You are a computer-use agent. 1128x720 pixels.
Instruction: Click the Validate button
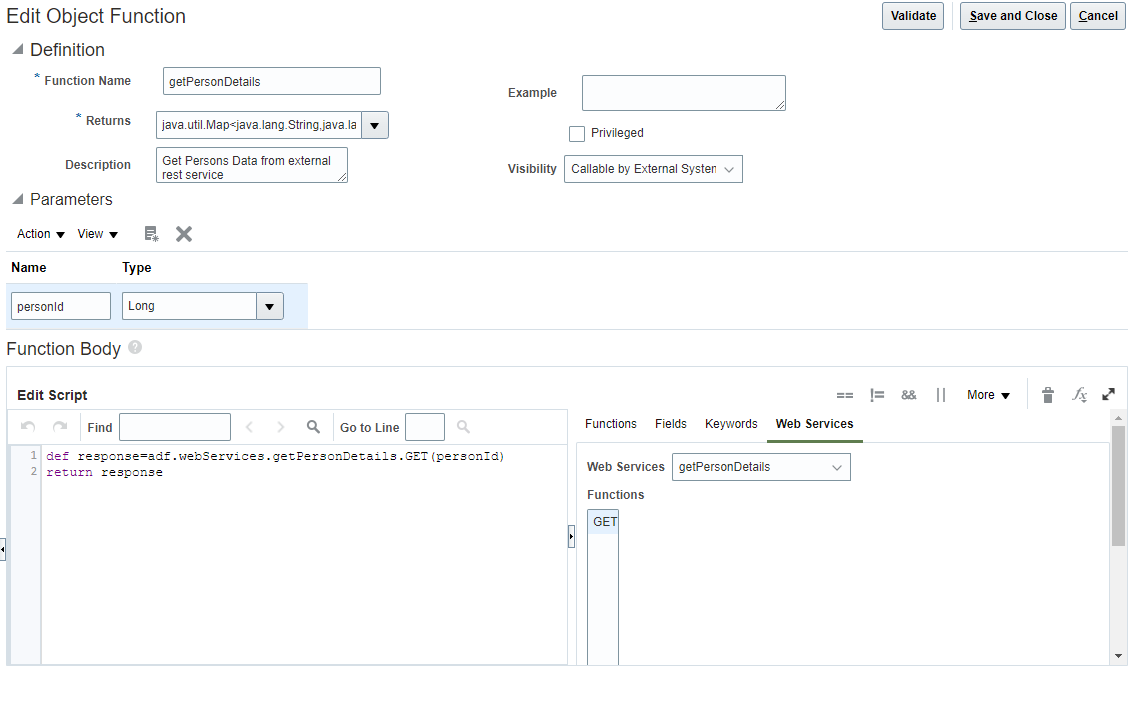(x=913, y=16)
